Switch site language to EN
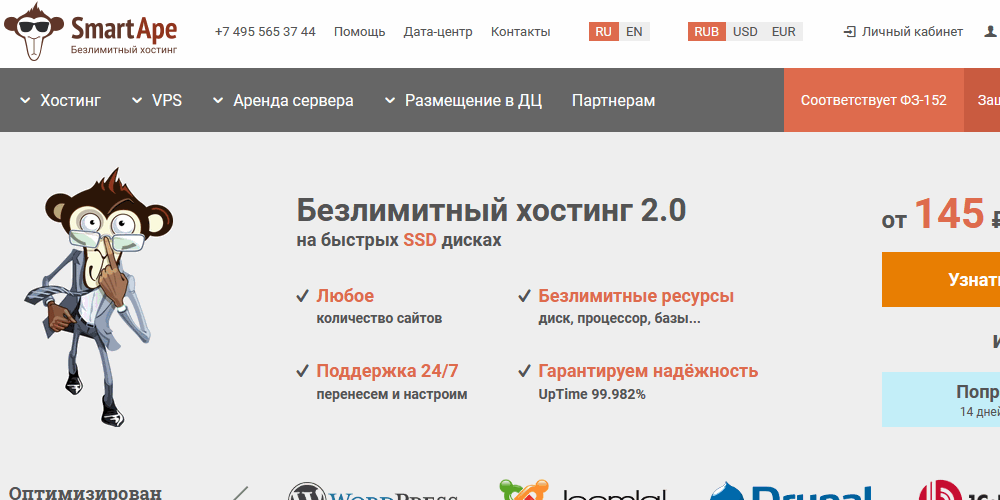This screenshot has width=1000, height=500. 634,32
